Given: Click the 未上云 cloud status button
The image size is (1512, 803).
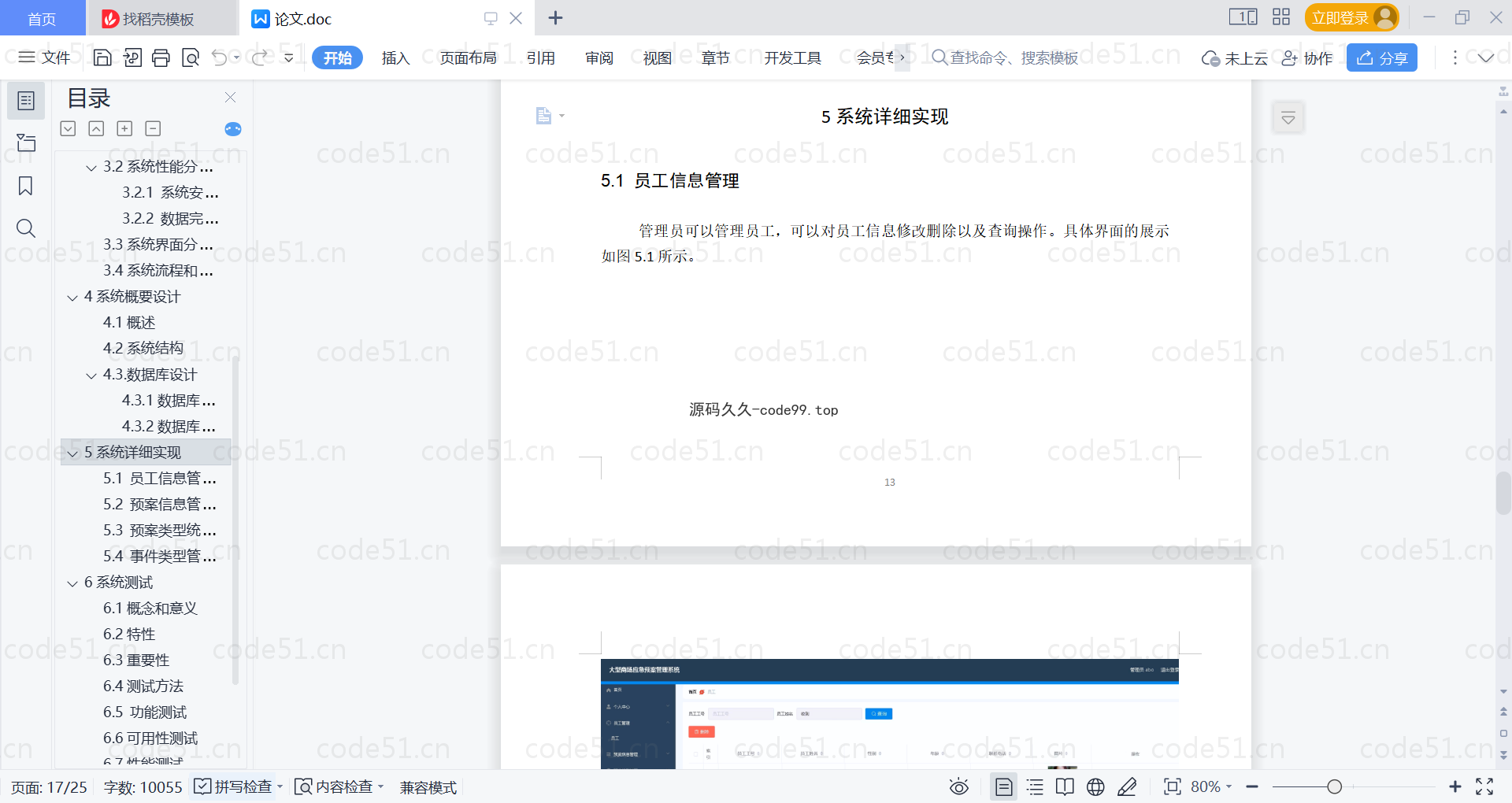Looking at the screenshot, I should [1235, 57].
